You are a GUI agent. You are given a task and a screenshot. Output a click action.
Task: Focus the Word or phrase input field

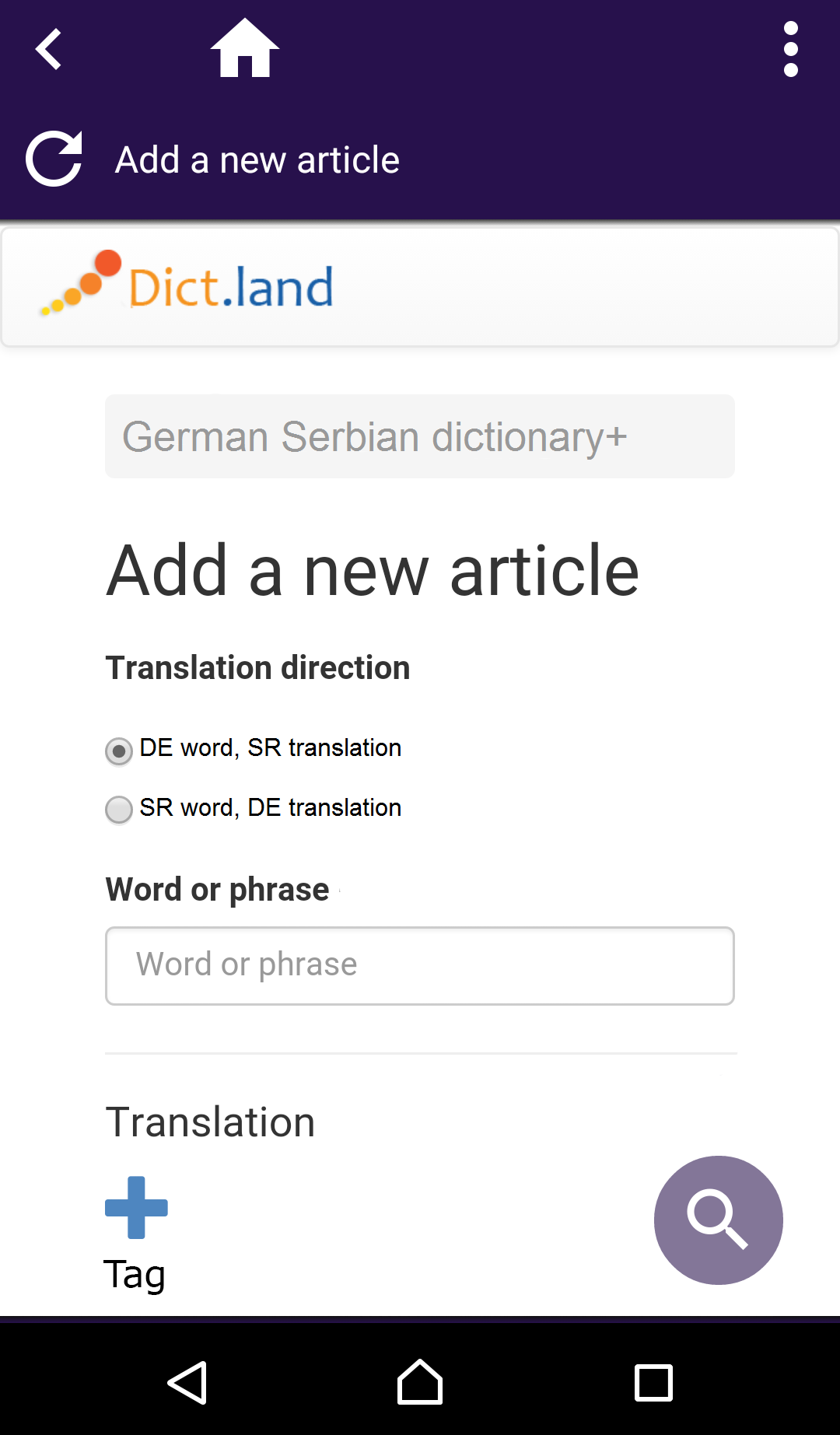click(420, 965)
